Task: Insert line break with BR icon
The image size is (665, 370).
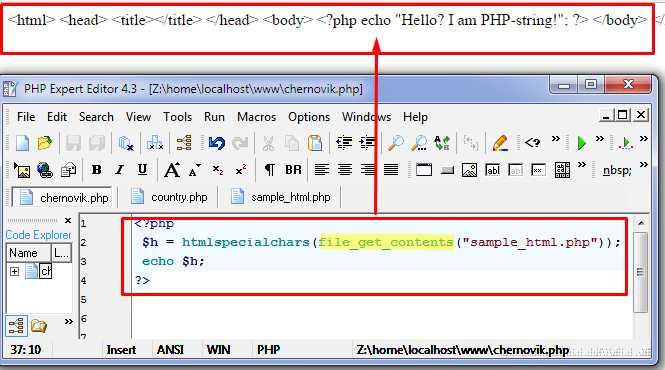Action: [293, 170]
